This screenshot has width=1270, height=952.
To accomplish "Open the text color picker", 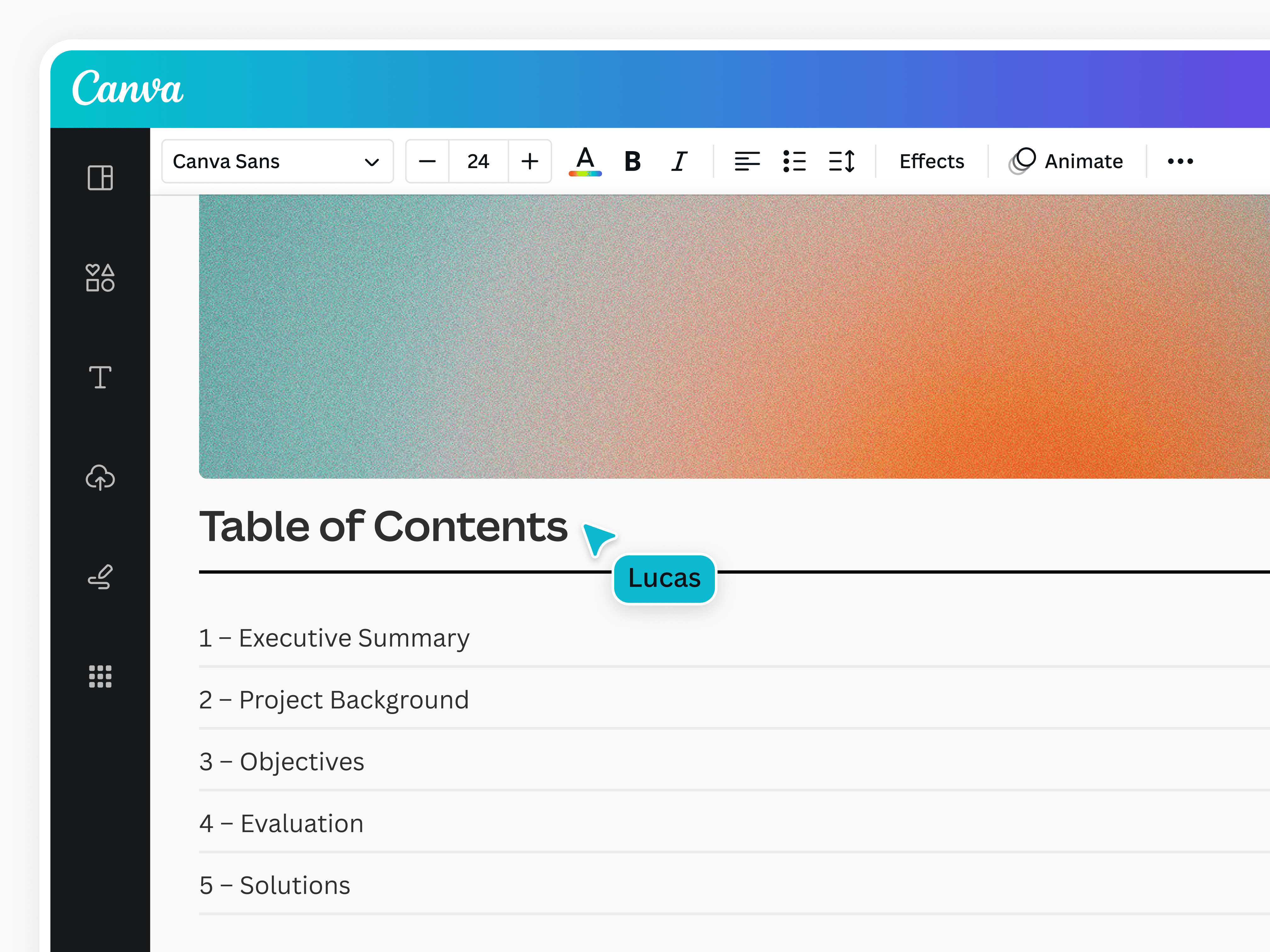I will click(585, 162).
